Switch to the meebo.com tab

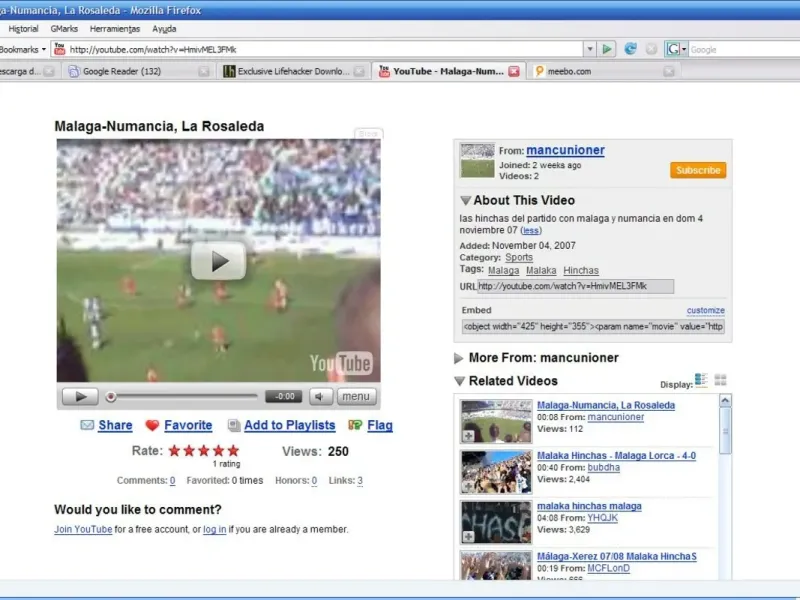pos(605,71)
